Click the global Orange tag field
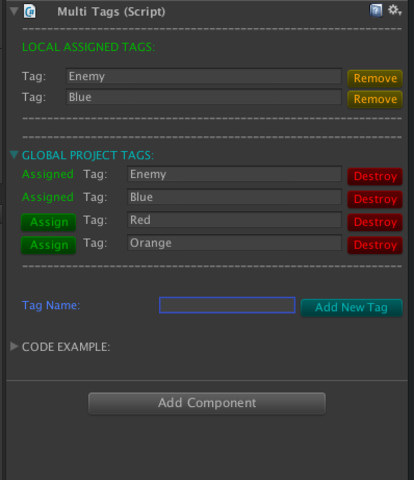 point(234,243)
